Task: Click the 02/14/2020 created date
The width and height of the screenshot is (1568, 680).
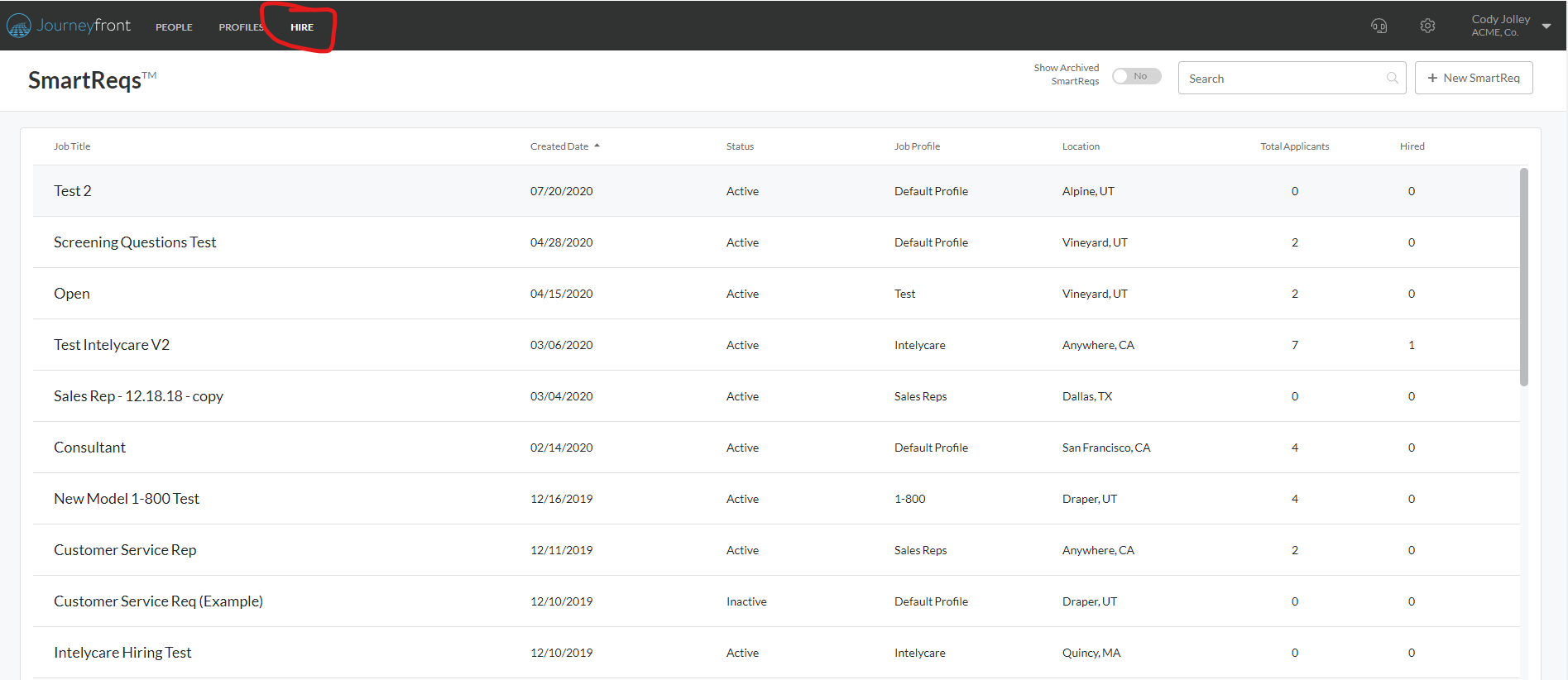Action: (x=561, y=448)
